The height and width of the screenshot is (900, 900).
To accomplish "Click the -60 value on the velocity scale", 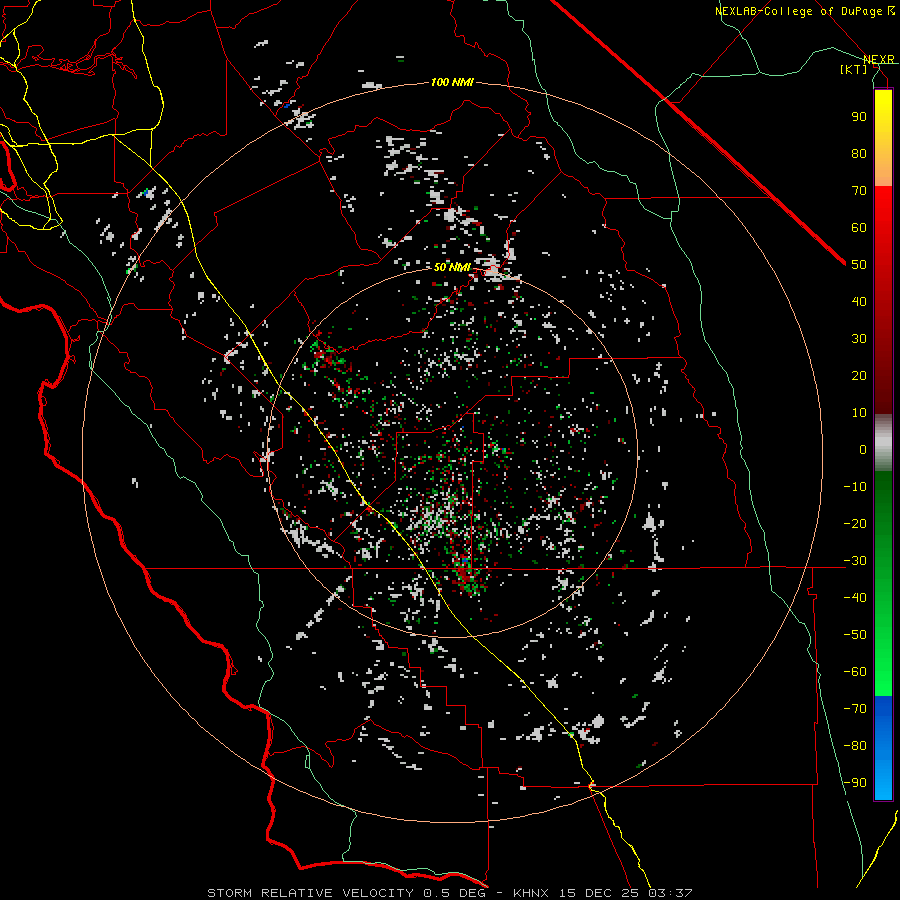I will (x=855, y=672).
